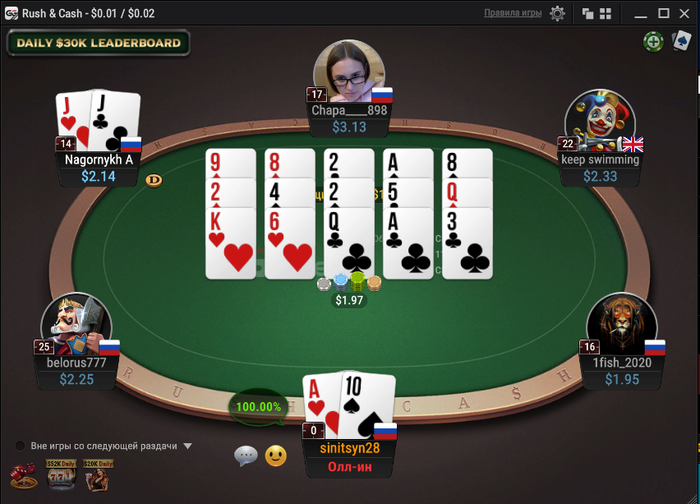Click the 100.00% equity bubble
The height and width of the screenshot is (504, 700).
click(258, 407)
